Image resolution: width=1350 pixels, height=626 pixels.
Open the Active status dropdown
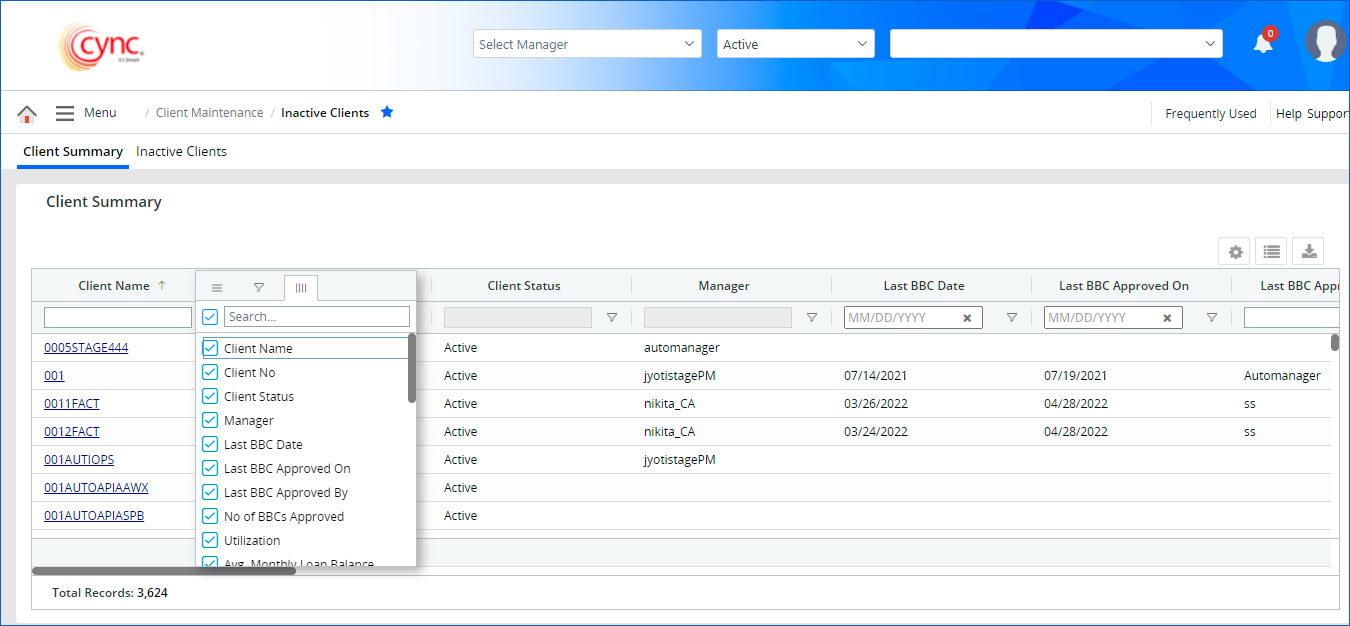tap(795, 44)
